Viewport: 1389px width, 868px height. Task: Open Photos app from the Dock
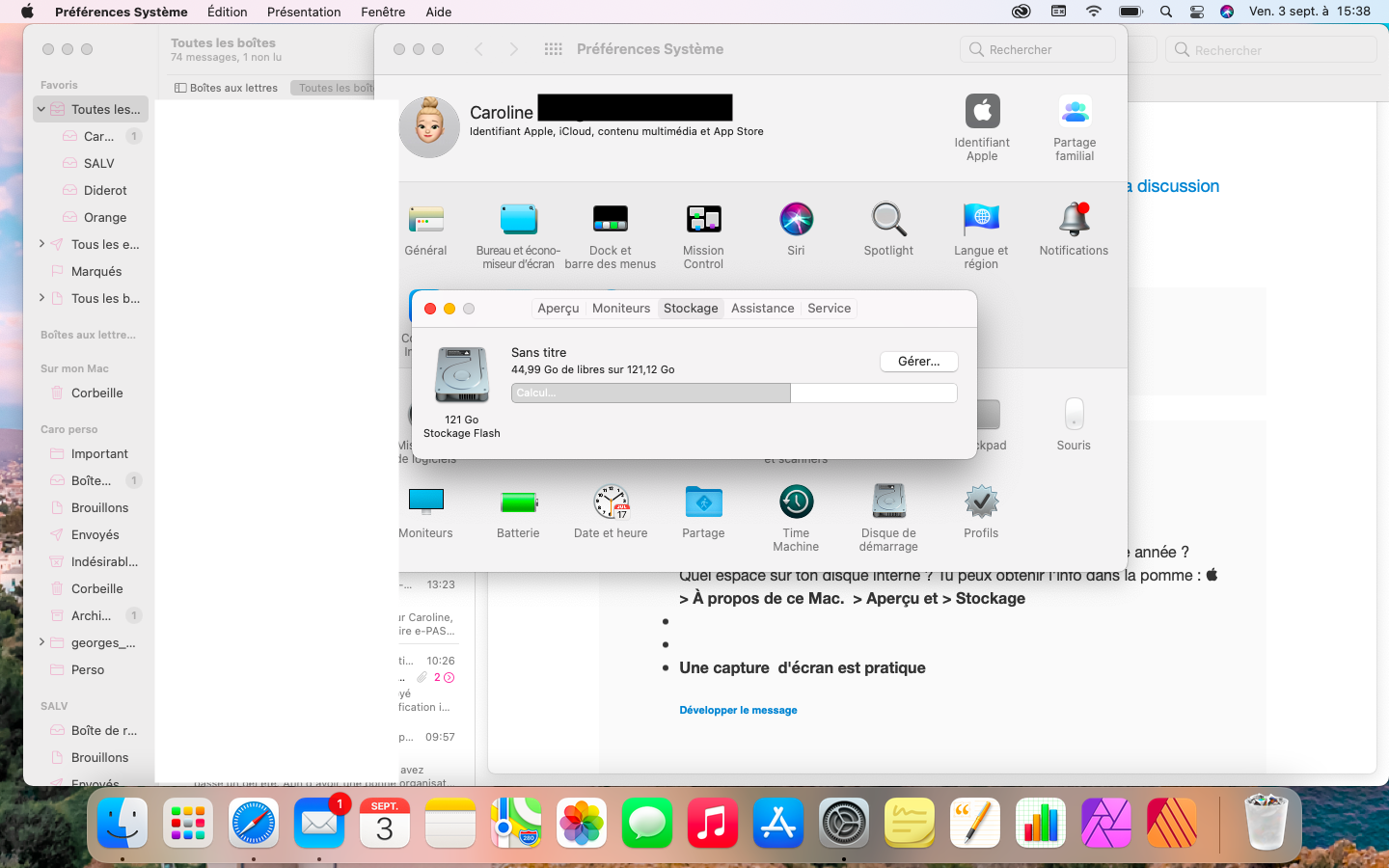(582, 824)
